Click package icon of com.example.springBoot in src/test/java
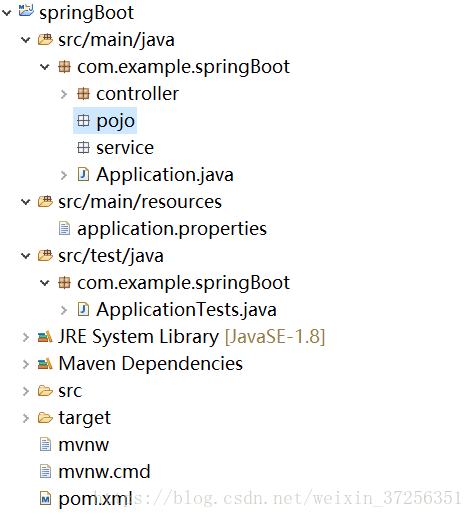Viewport: 474px width, 518px height. coord(64,283)
